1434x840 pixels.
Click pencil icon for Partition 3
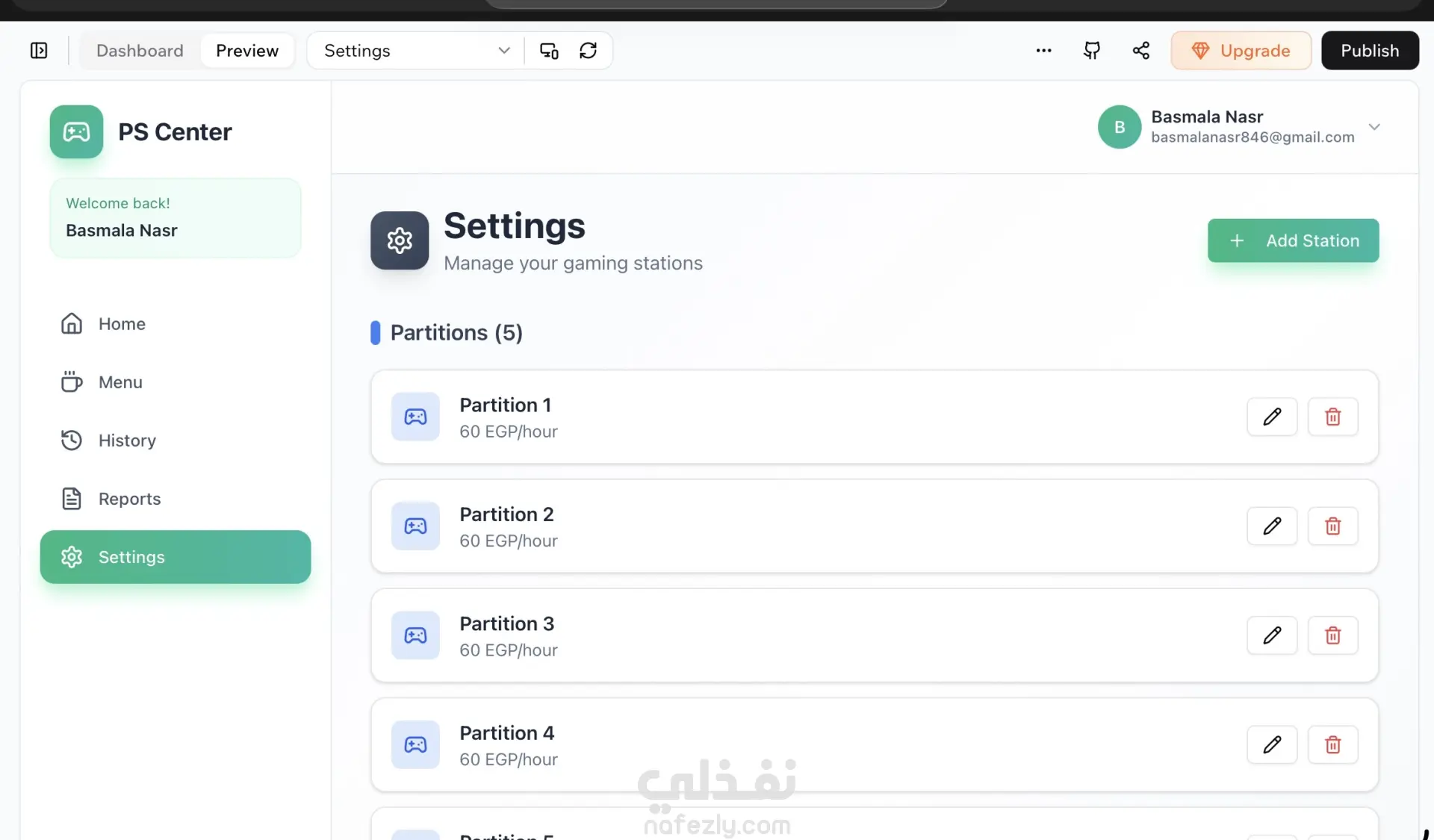click(1272, 635)
